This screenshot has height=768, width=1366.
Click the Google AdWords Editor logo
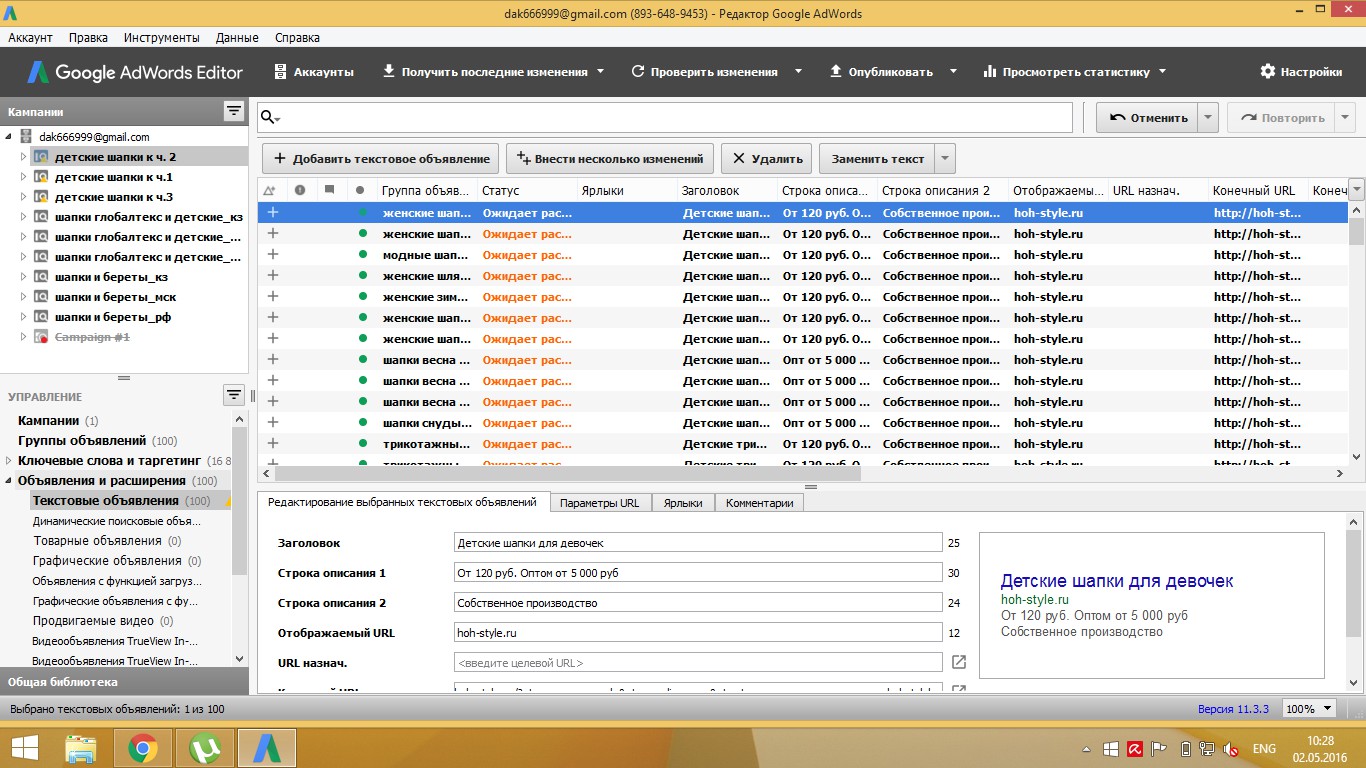click(x=135, y=72)
